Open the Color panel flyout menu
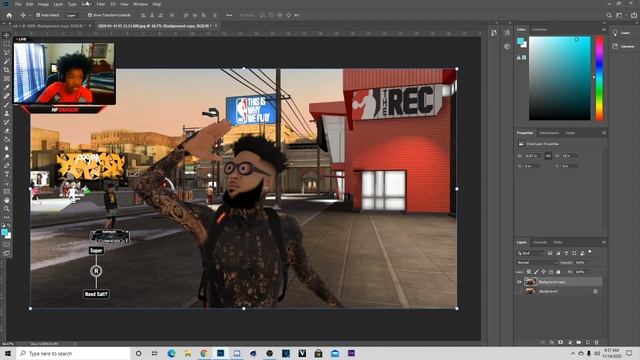This screenshot has width=640, height=360. [604, 29]
